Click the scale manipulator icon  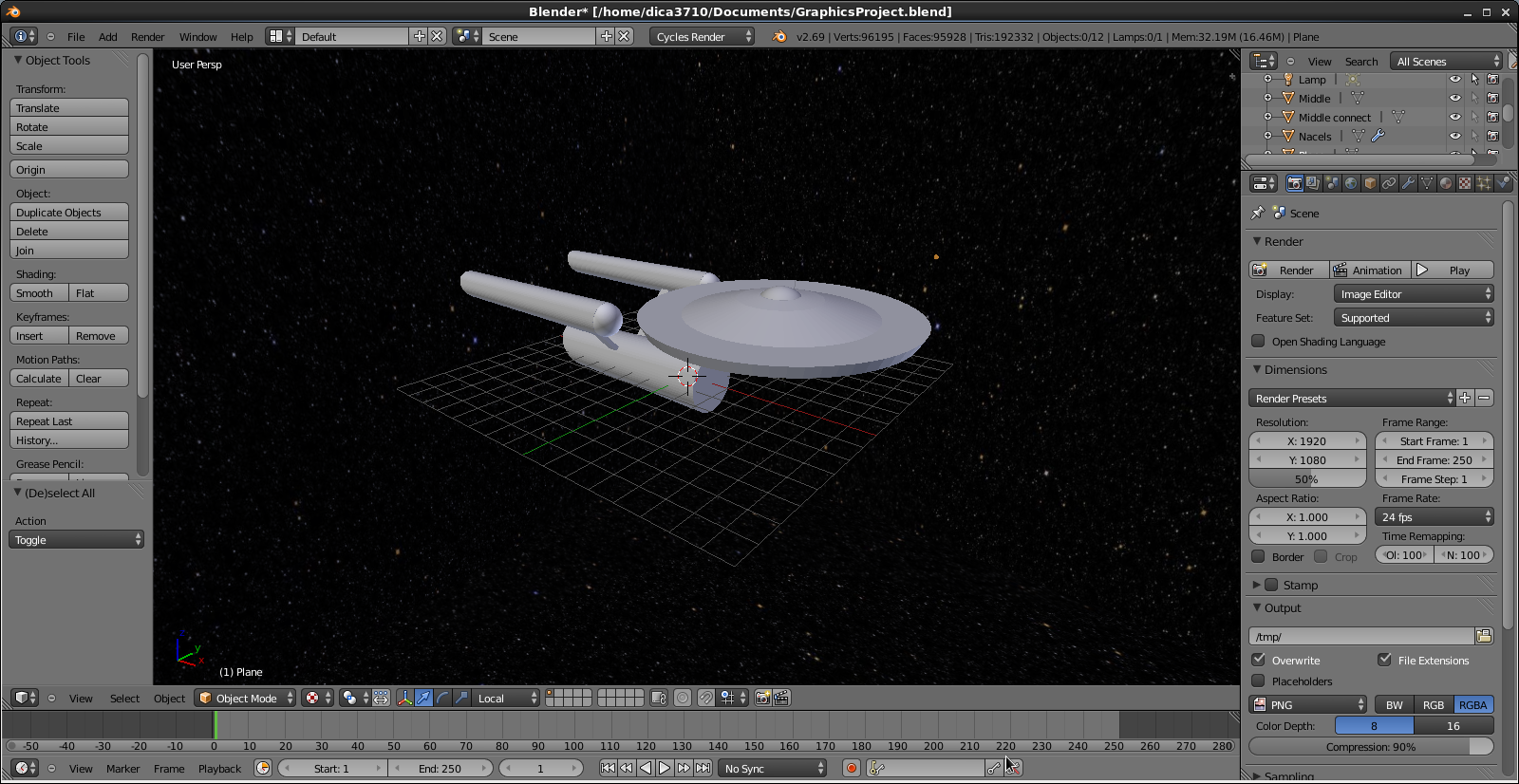click(x=461, y=698)
